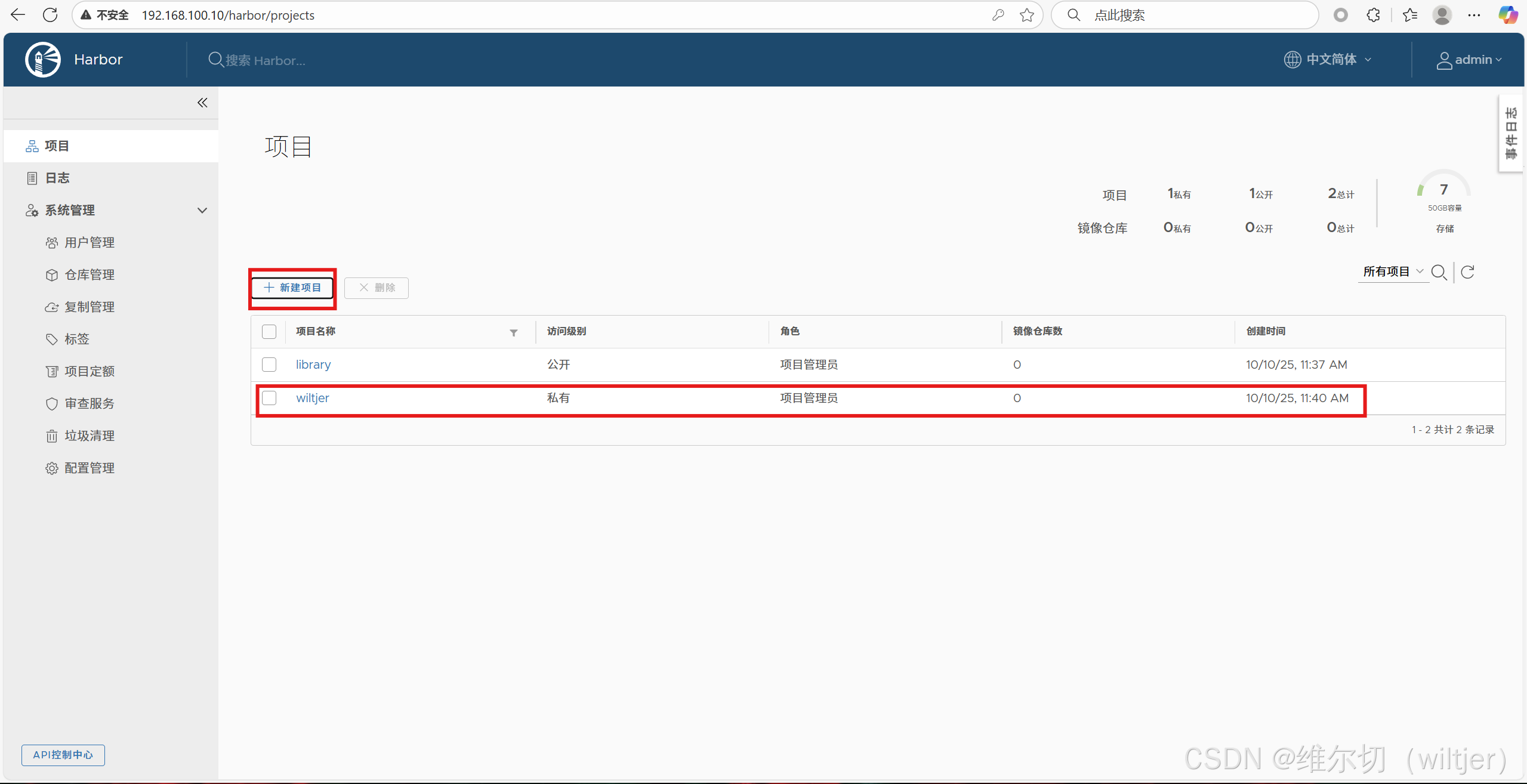Click the 新建项目 button
The height and width of the screenshot is (784, 1527).
[x=292, y=288]
